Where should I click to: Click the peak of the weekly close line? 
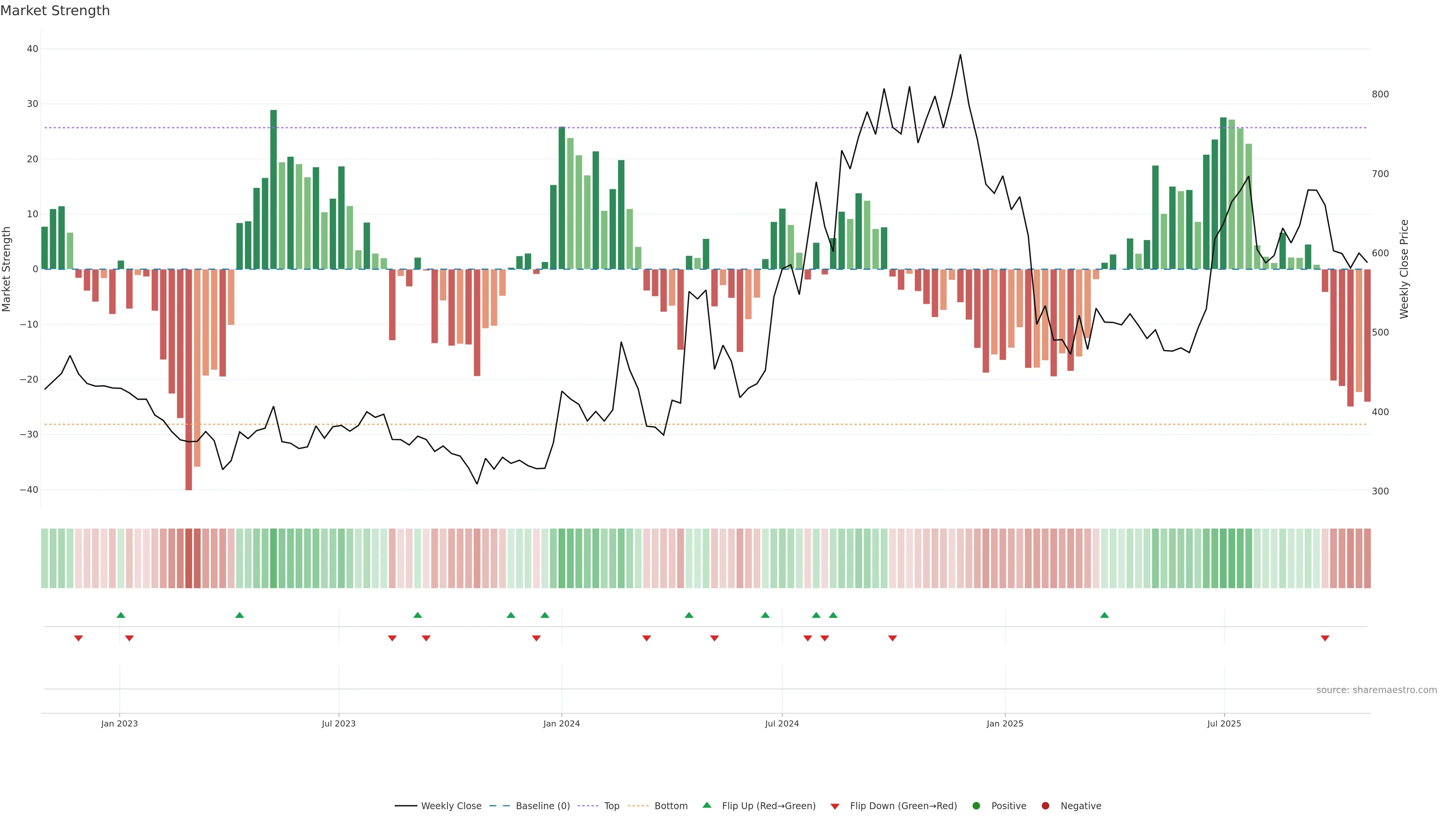[960, 55]
